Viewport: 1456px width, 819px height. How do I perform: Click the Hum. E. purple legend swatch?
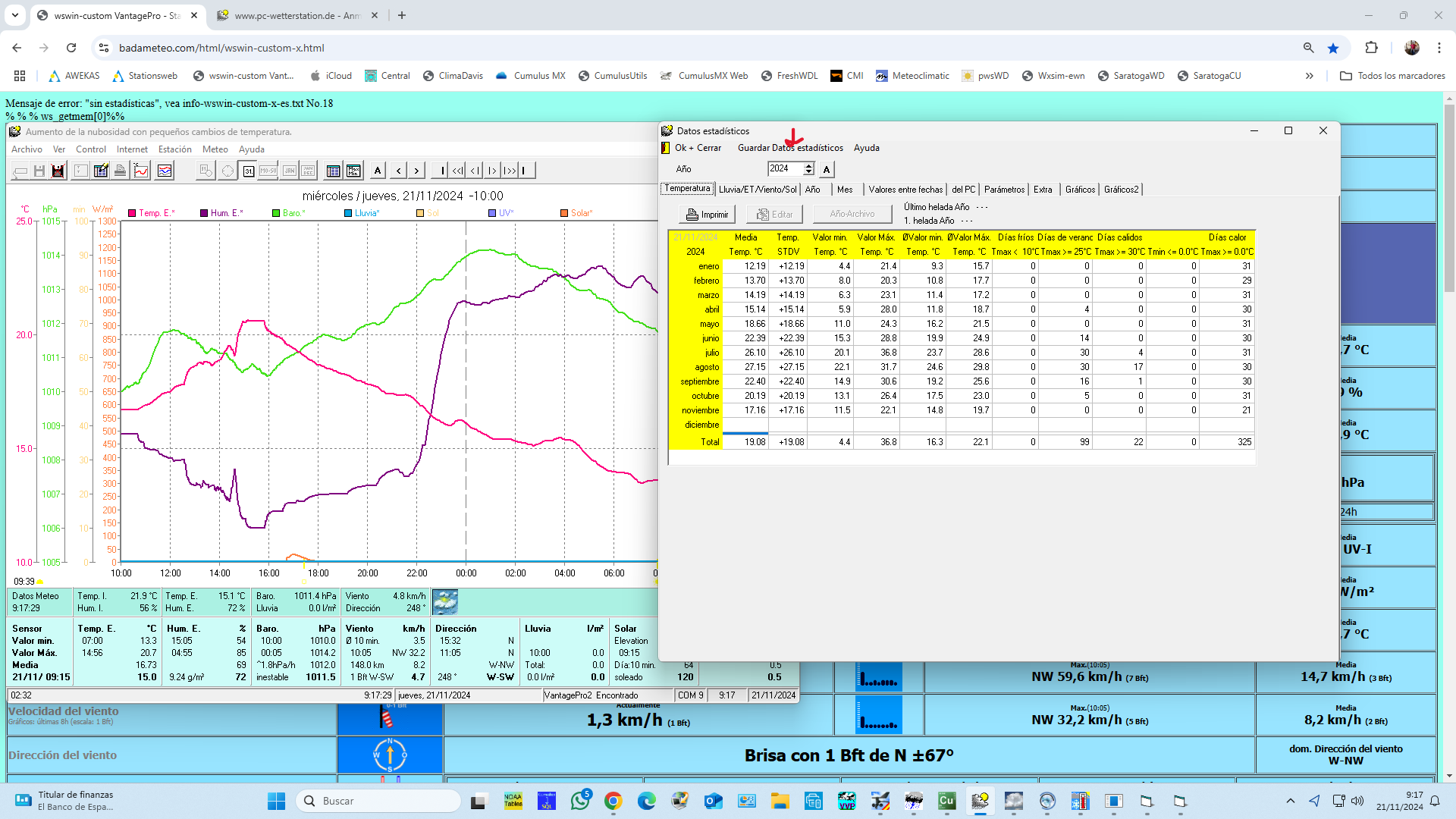pos(204,213)
